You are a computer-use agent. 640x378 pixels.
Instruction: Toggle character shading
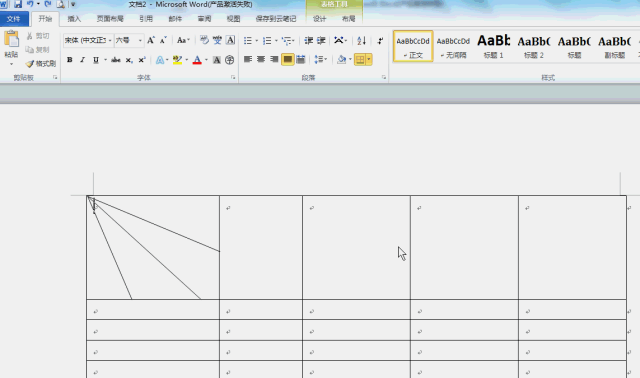(217, 60)
